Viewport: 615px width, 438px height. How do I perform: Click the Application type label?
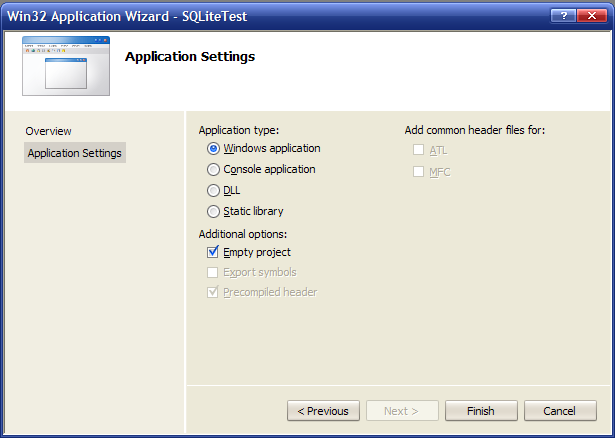point(238,130)
